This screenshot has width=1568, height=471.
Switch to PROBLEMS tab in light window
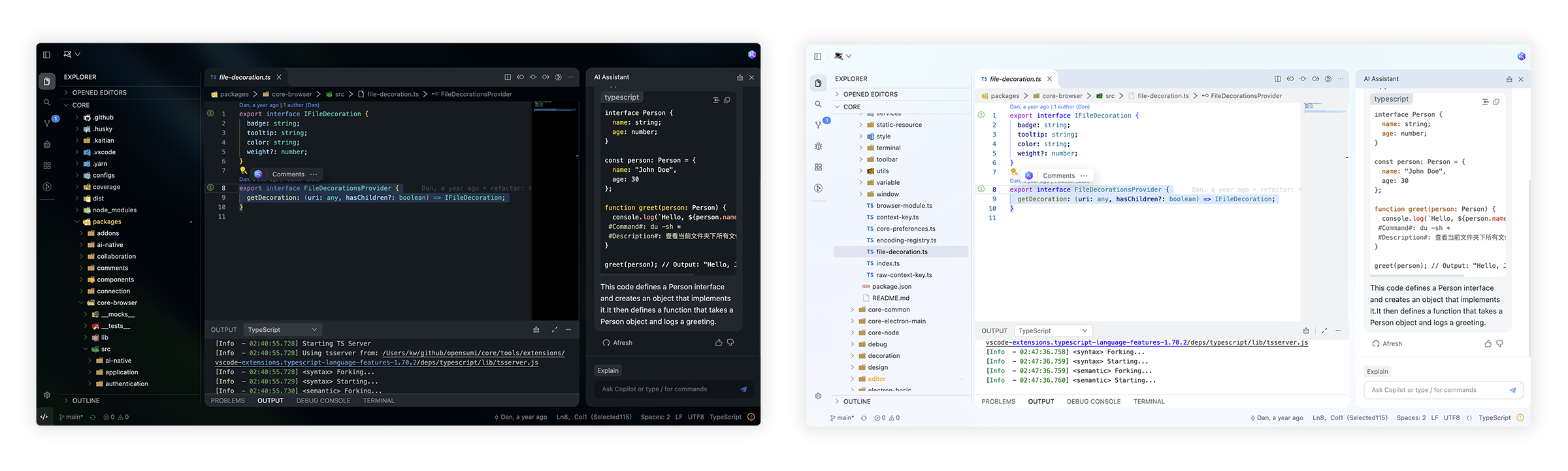(x=998, y=402)
